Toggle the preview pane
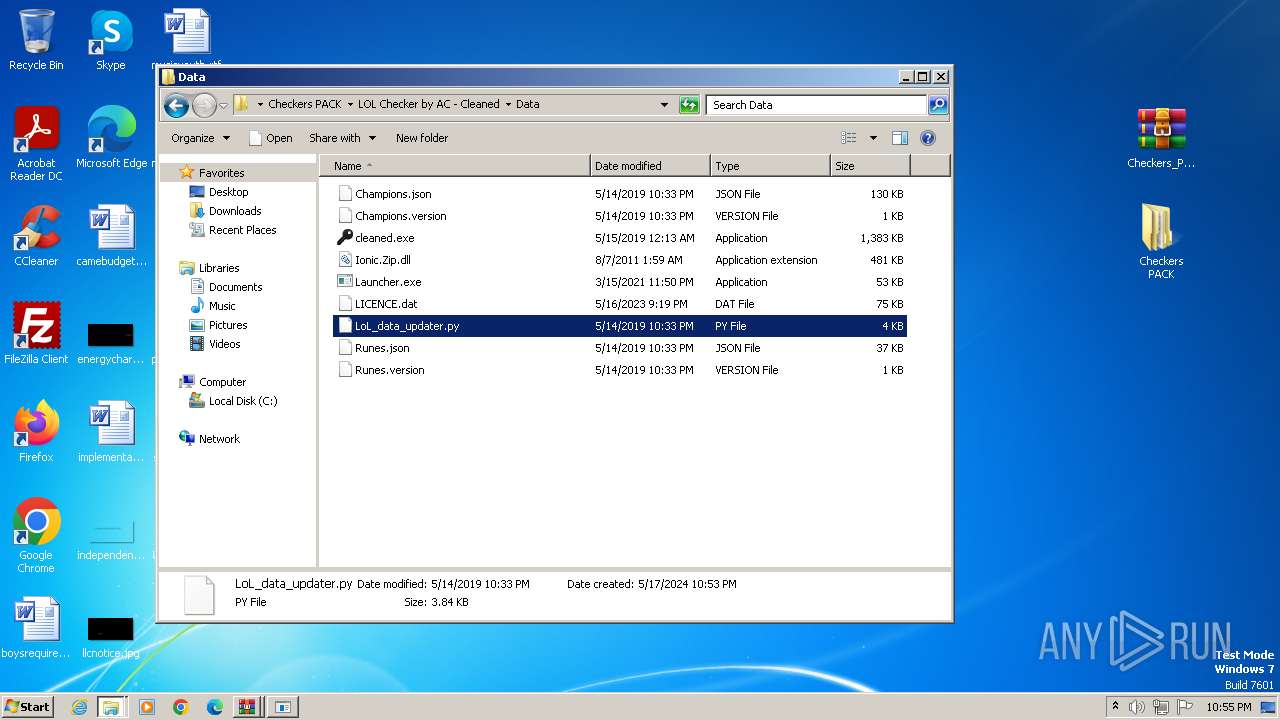 [x=900, y=138]
